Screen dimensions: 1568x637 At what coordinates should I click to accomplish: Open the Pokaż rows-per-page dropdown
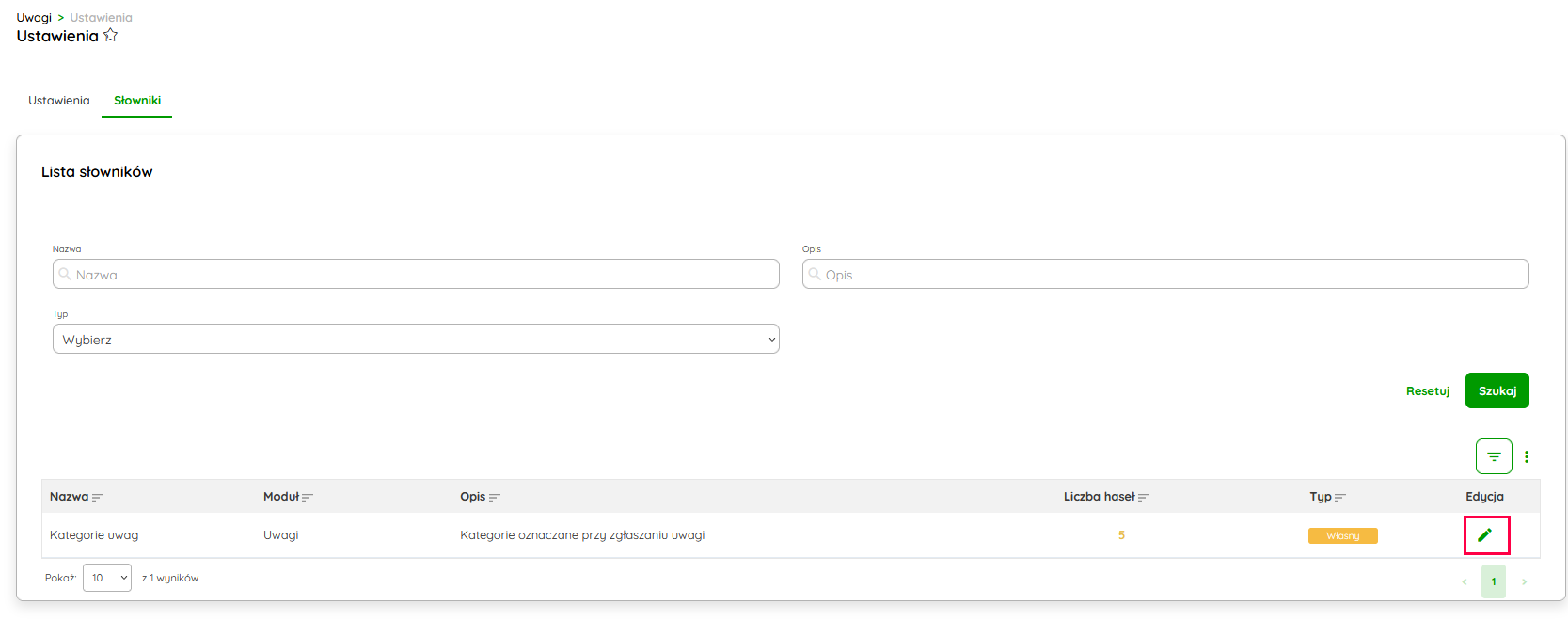pos(107,578)
